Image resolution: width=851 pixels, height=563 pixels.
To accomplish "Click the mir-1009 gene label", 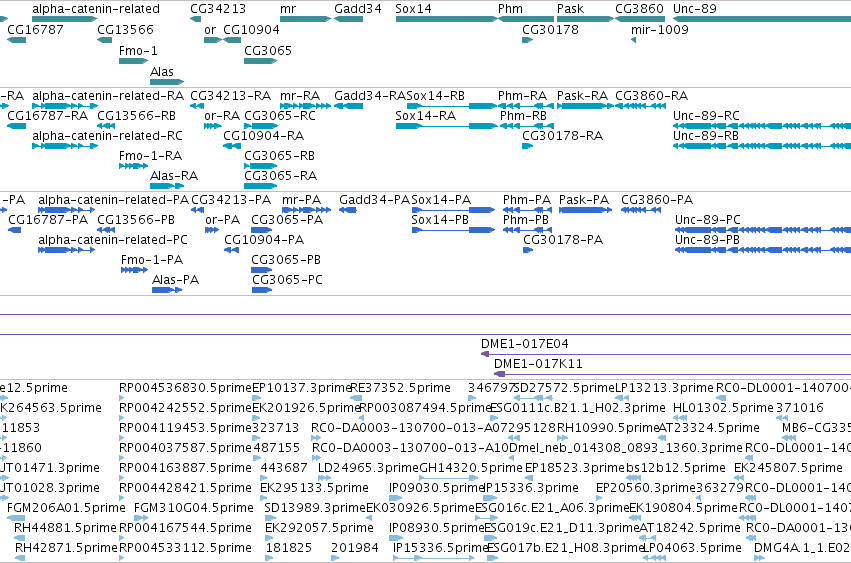I will coord(659,29).
